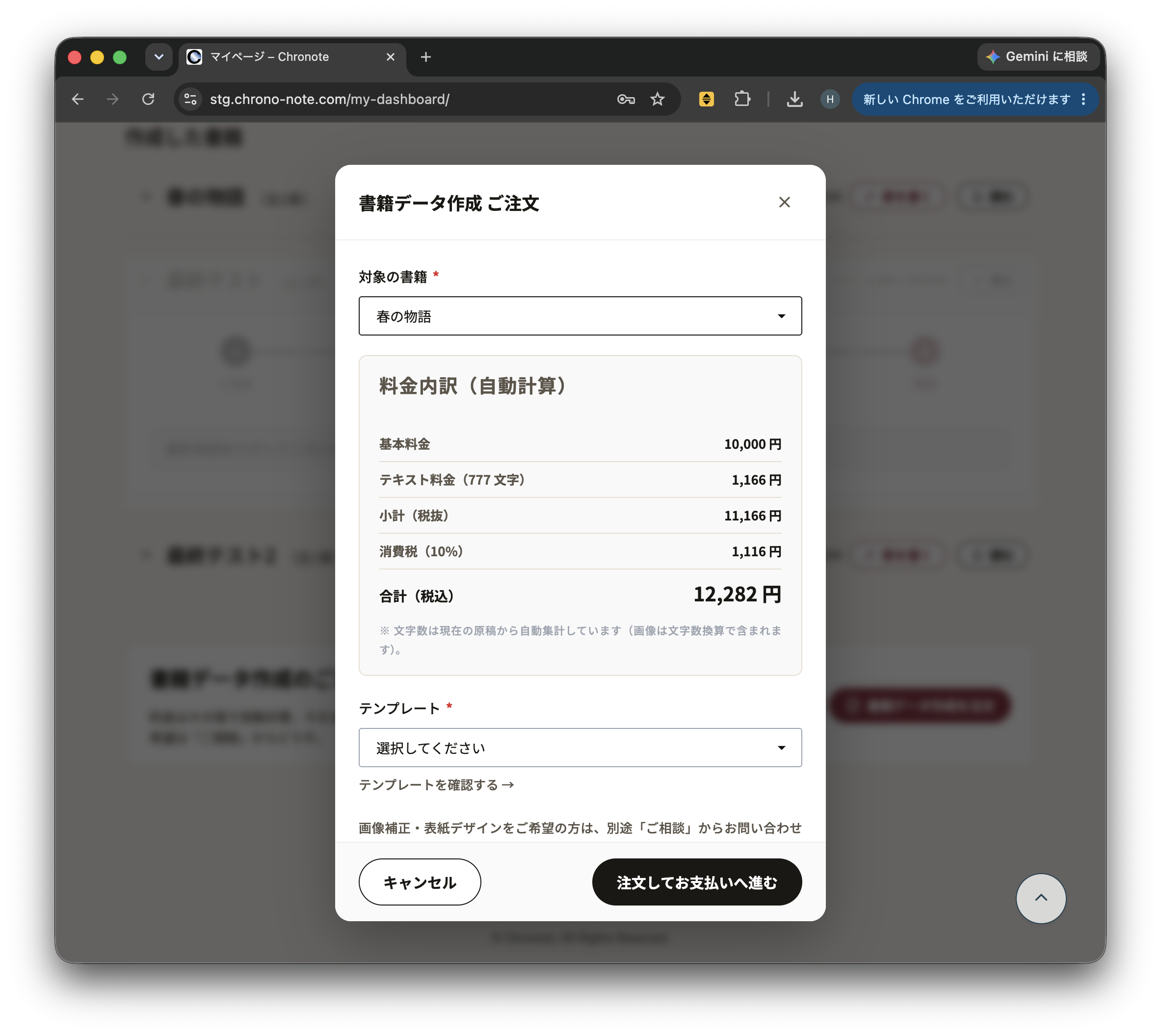Close the 書籍データ作成 ご注文 dialog
Image resolution: width=1161 pixels, height=1036 pixels.
tap(784, 202)
